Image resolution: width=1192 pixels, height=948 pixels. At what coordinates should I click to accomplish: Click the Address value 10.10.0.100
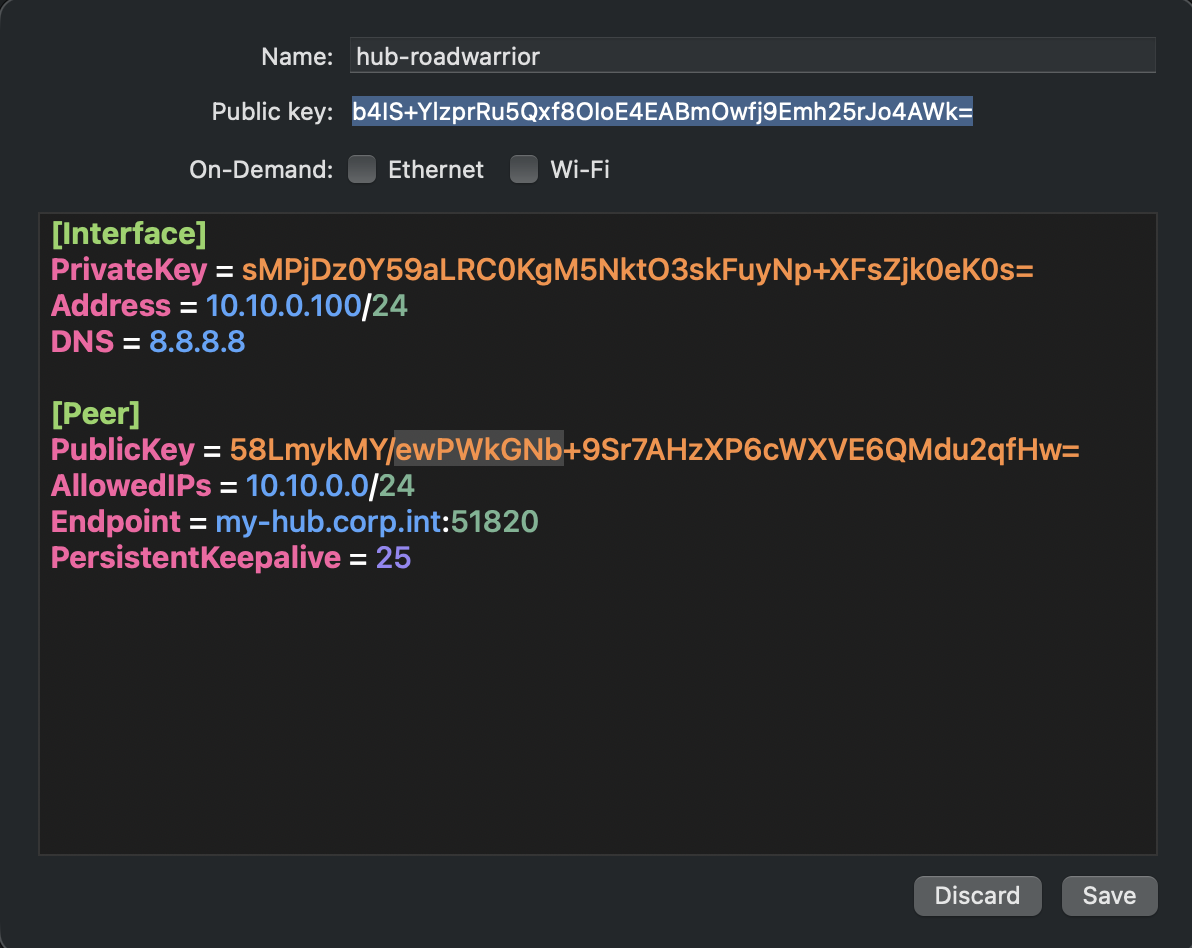click(x=283, y=306)
